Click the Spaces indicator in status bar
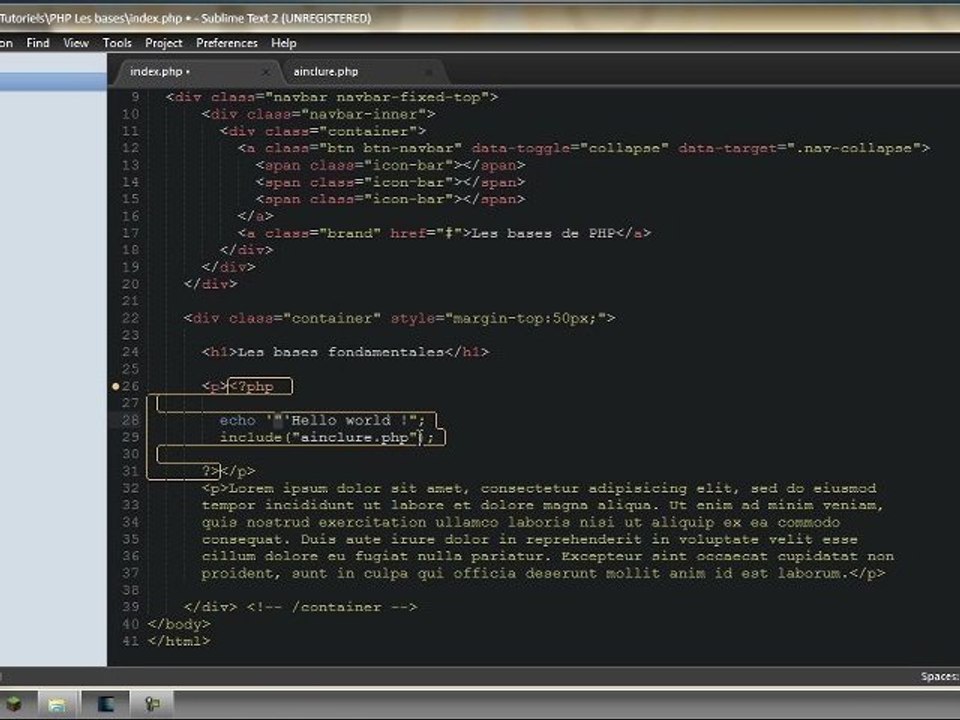The width and height of the screenshot is (960, 720). (940, 676)
